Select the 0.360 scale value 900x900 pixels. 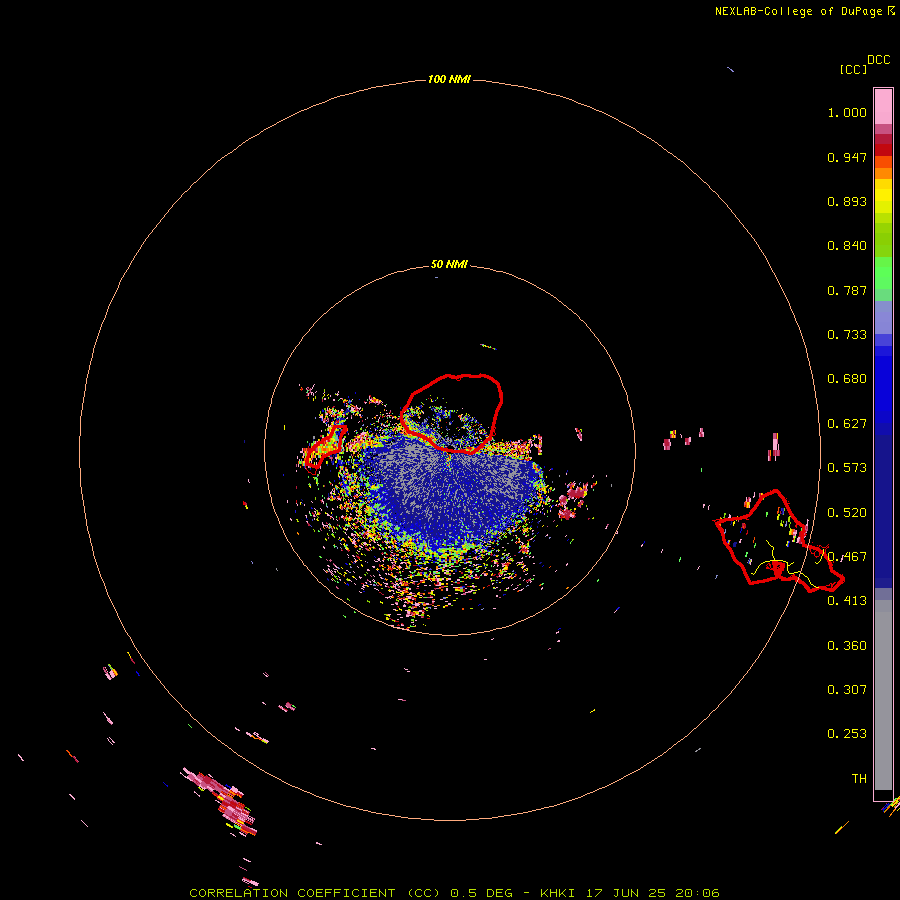[847, 646]
